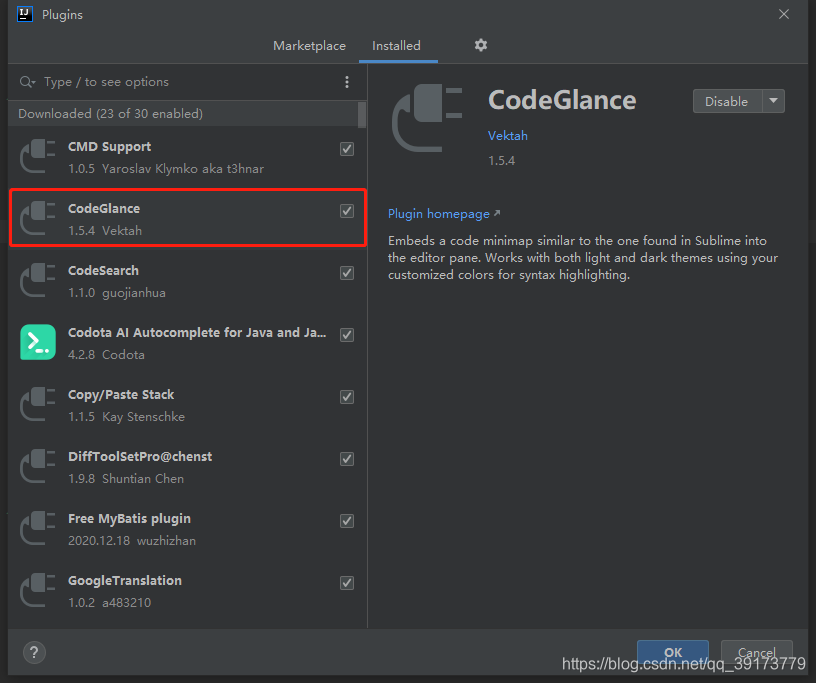The height and width of the screenshot is (683, 816).
Task: Select GoogleTranslation plugin icon
Action: tap(37, 590)
